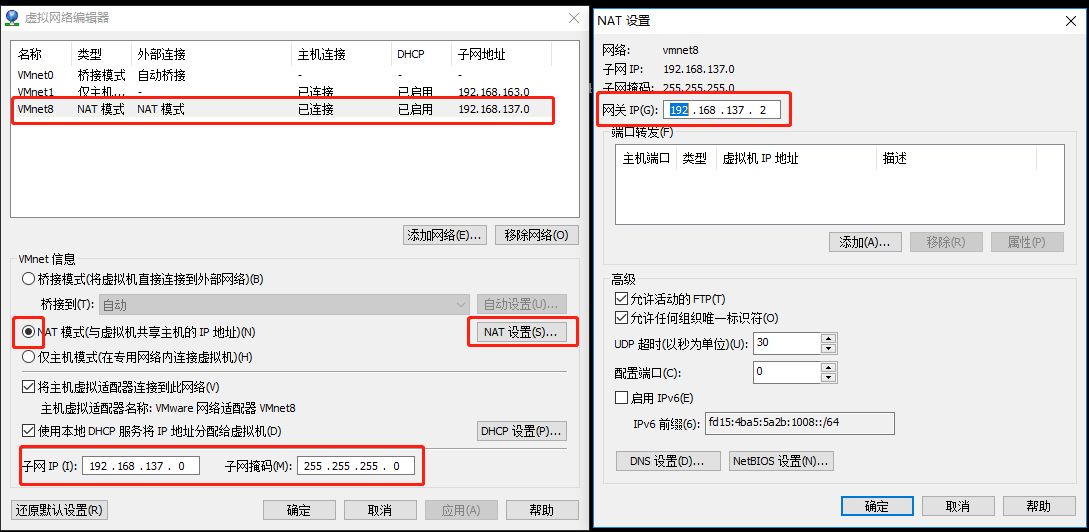Open NetBIOS 设置(N)... button

point(781,460)
